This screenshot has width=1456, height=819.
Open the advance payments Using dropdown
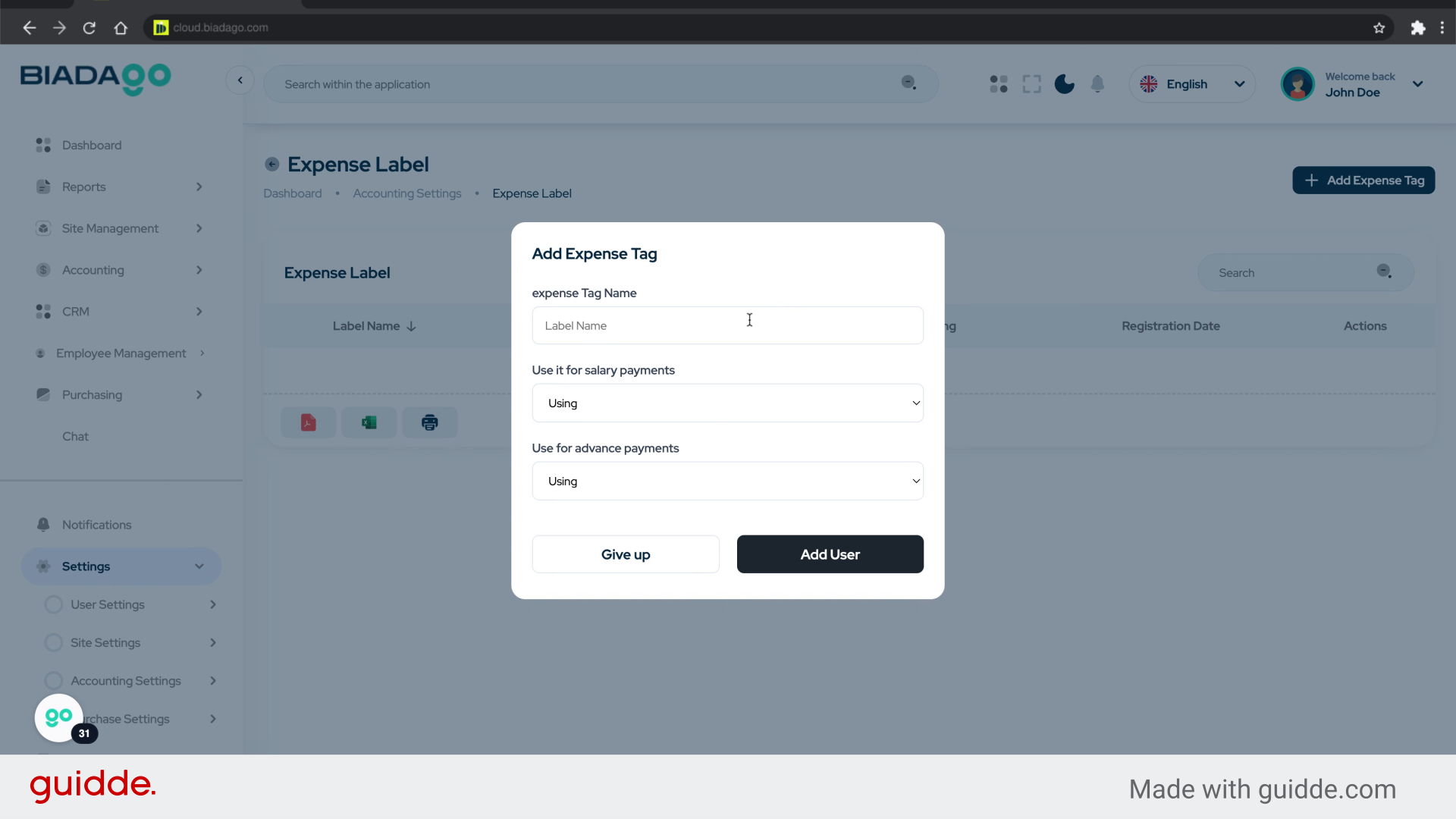[x=727, y=482]
